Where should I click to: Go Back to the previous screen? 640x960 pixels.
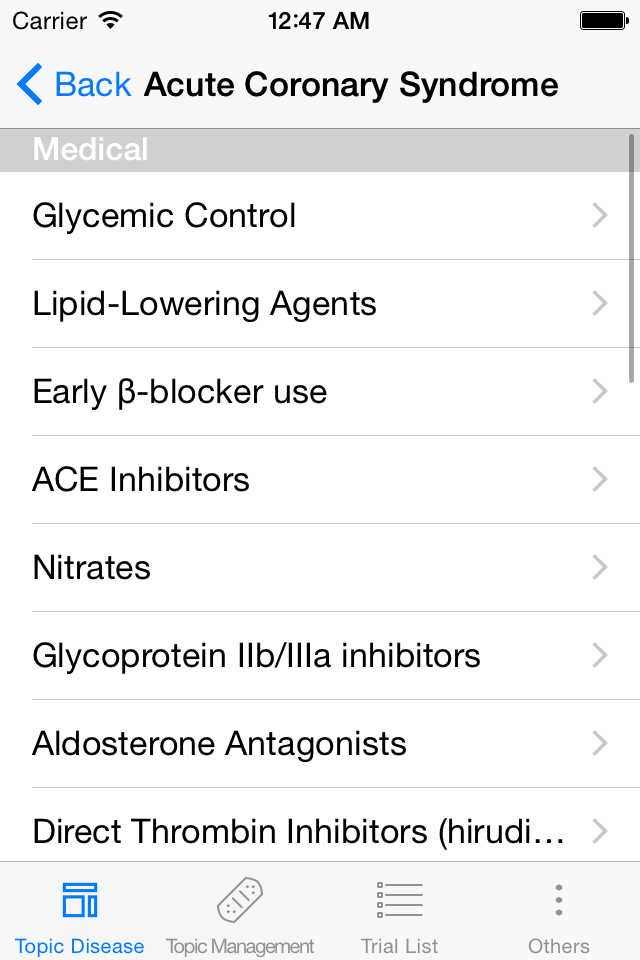click(74, 84)
